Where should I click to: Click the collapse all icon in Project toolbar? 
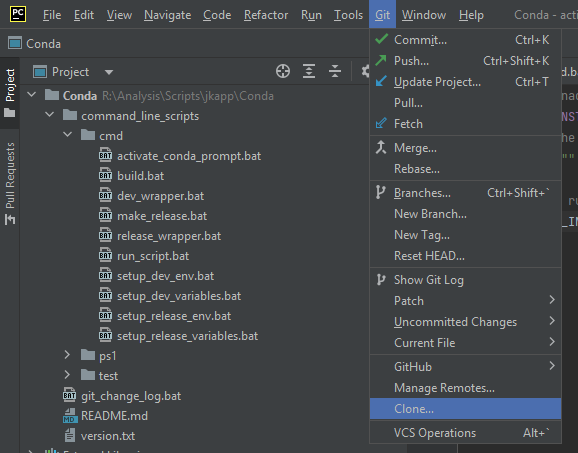coord(335,71)
